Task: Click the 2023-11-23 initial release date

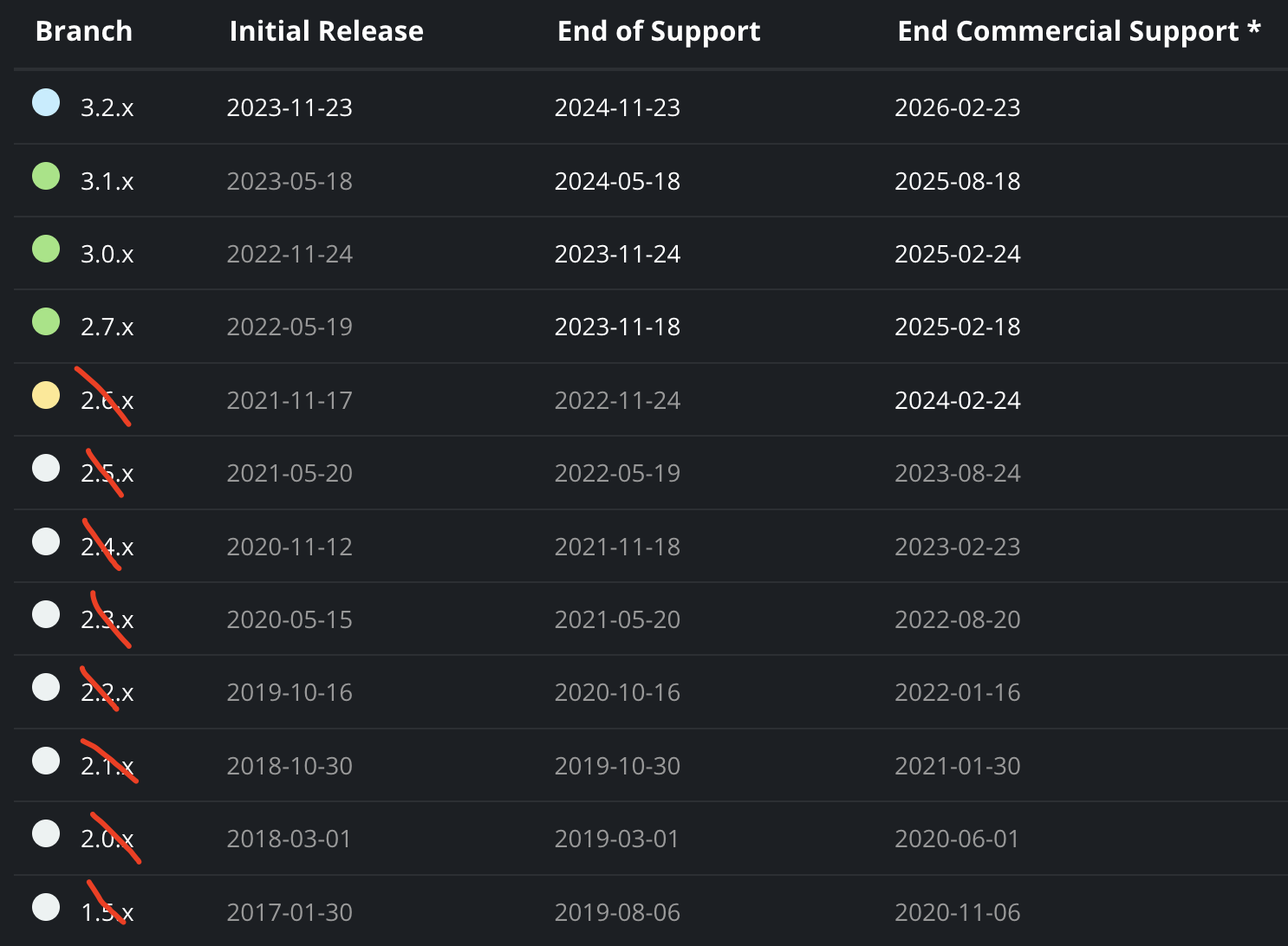Action: 289,107
